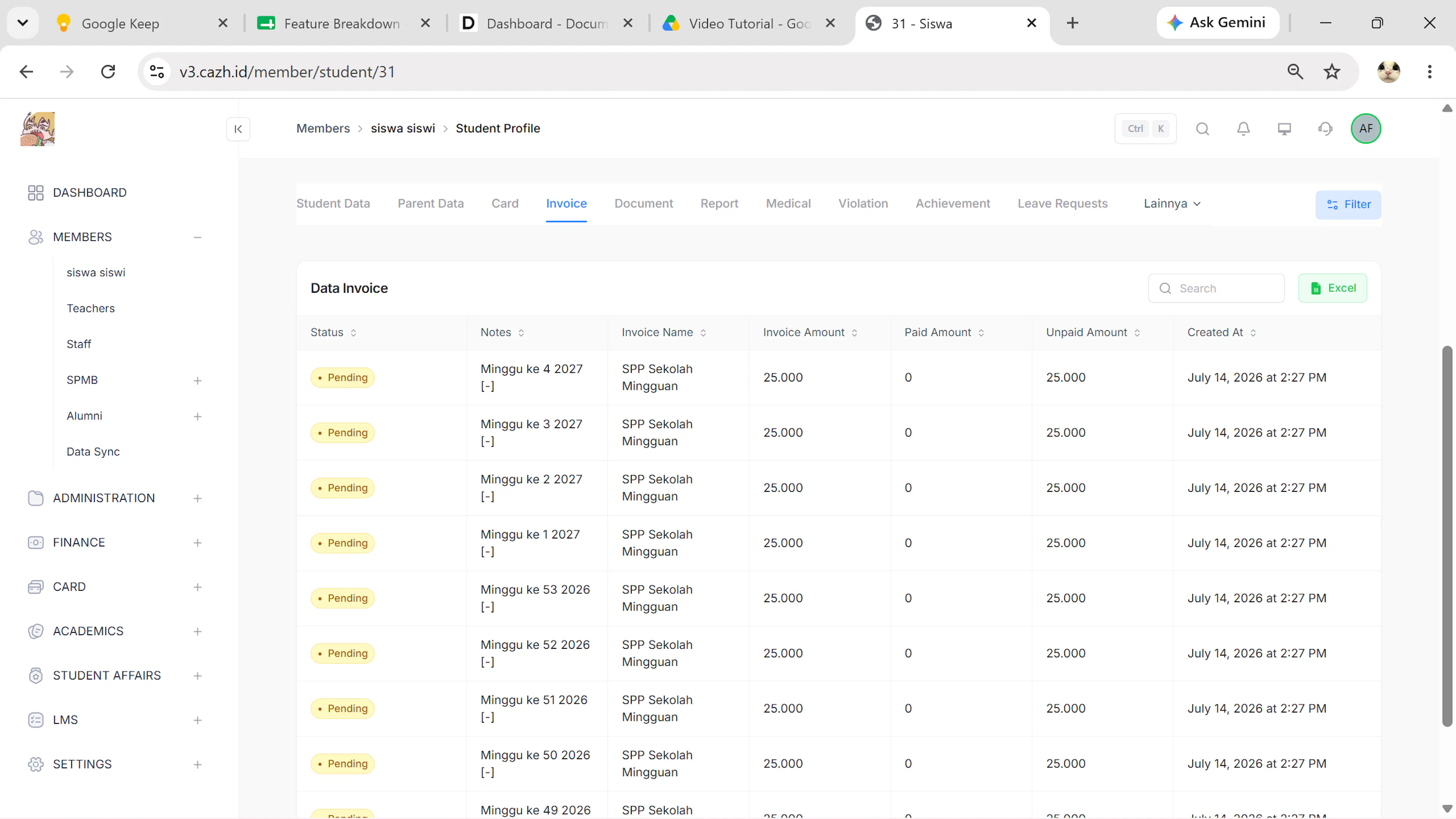This screenshot has height=819, width=1456.
Task: Export invoices with the Excel button
Action: tap(1333, 288)
